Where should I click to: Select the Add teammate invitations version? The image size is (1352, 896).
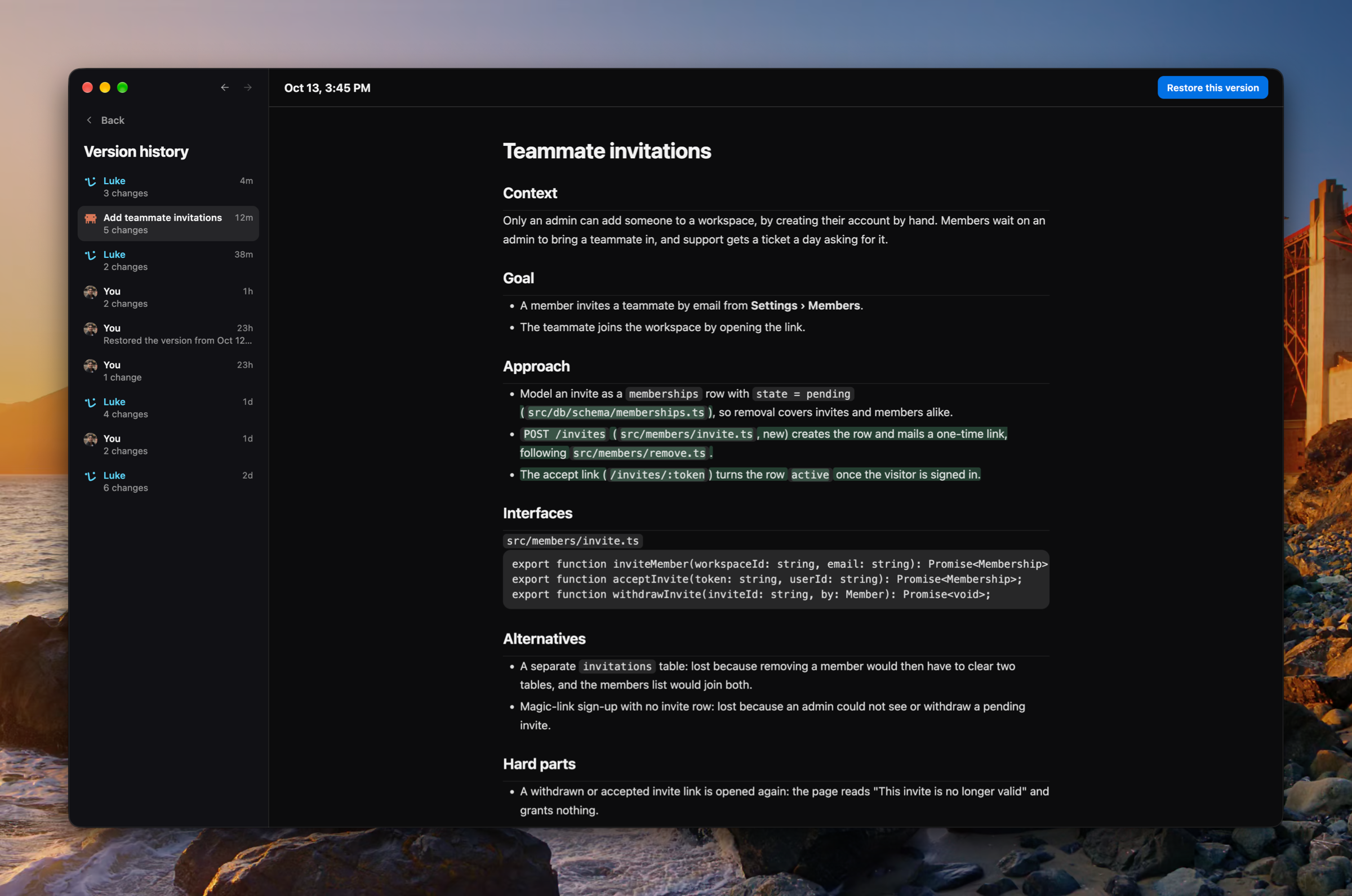point(168,224)
